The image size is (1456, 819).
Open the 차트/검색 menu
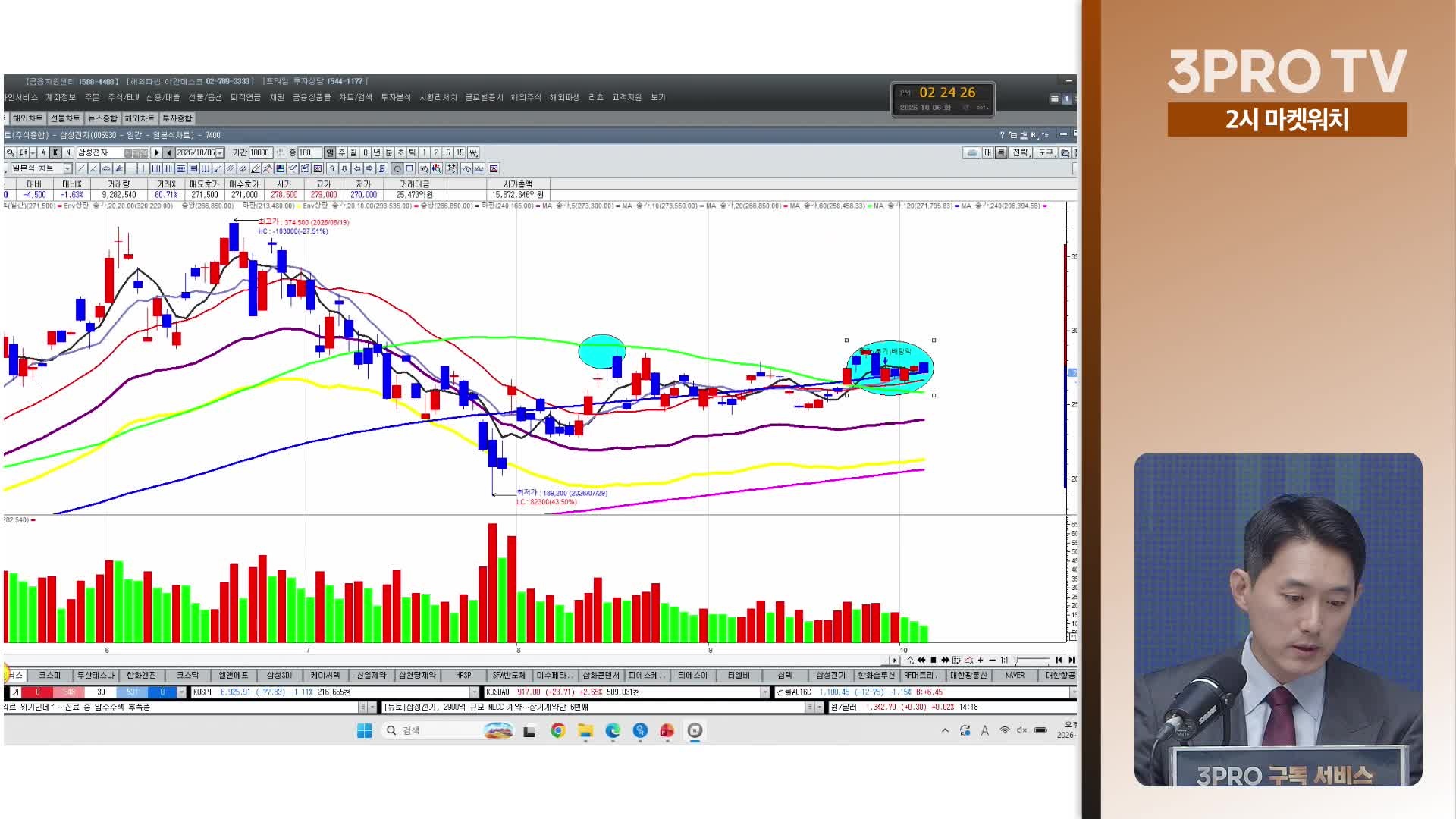click(356, 97)
